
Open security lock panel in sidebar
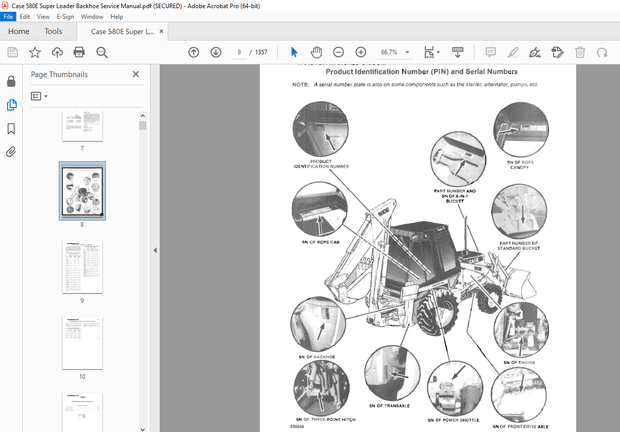tap(11, 81)
